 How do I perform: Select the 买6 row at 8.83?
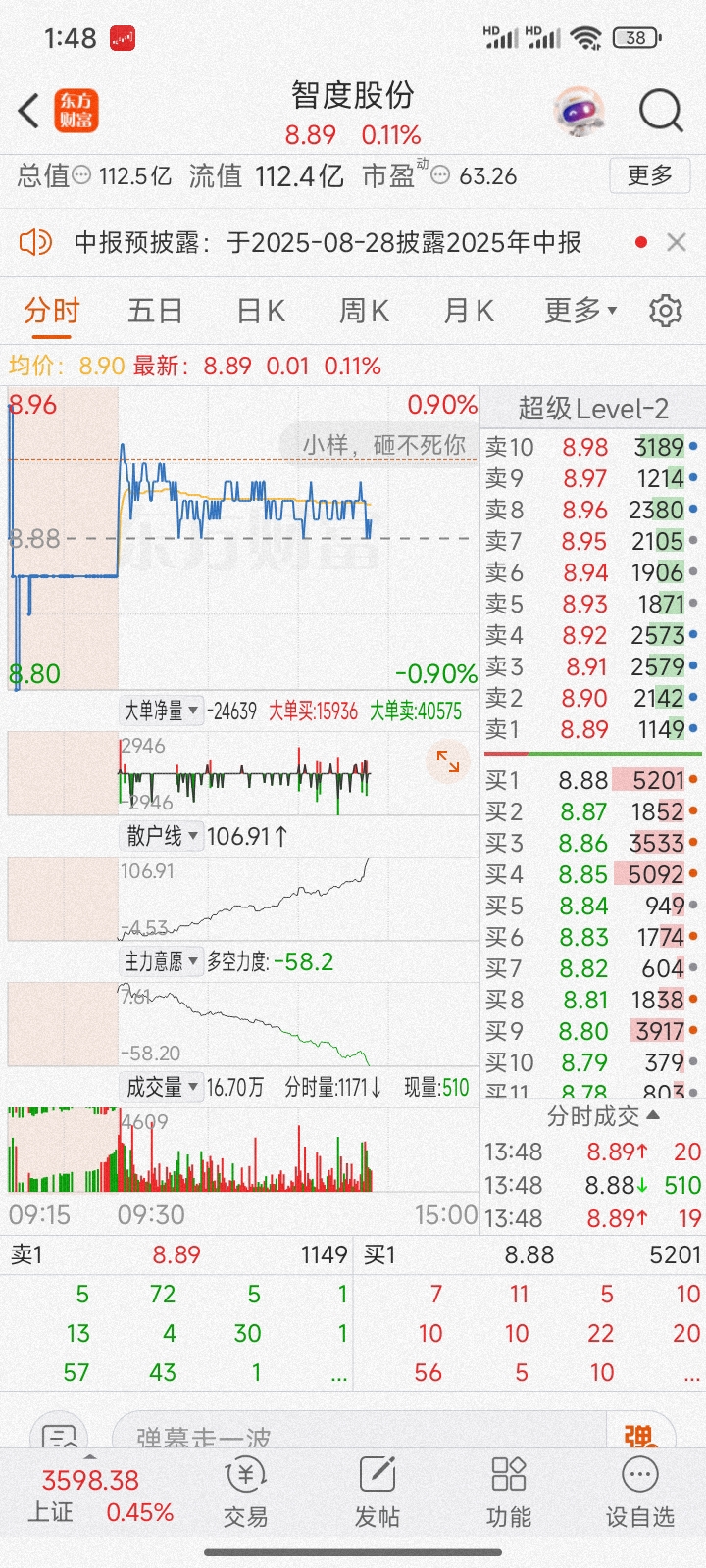[x=592, y=937]
